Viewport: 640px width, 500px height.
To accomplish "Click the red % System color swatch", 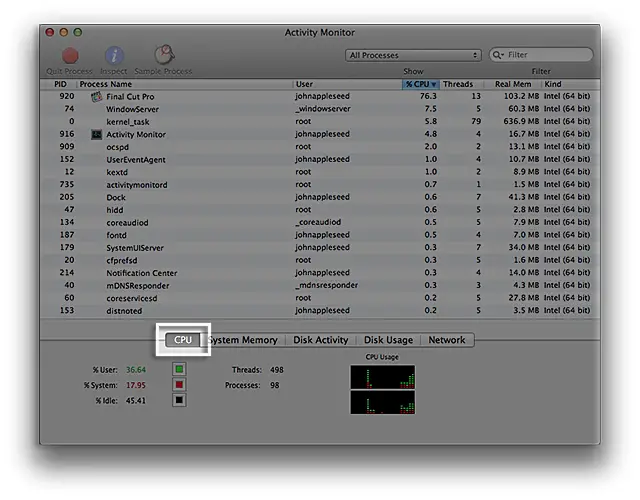I will click(x=179, y=385).
